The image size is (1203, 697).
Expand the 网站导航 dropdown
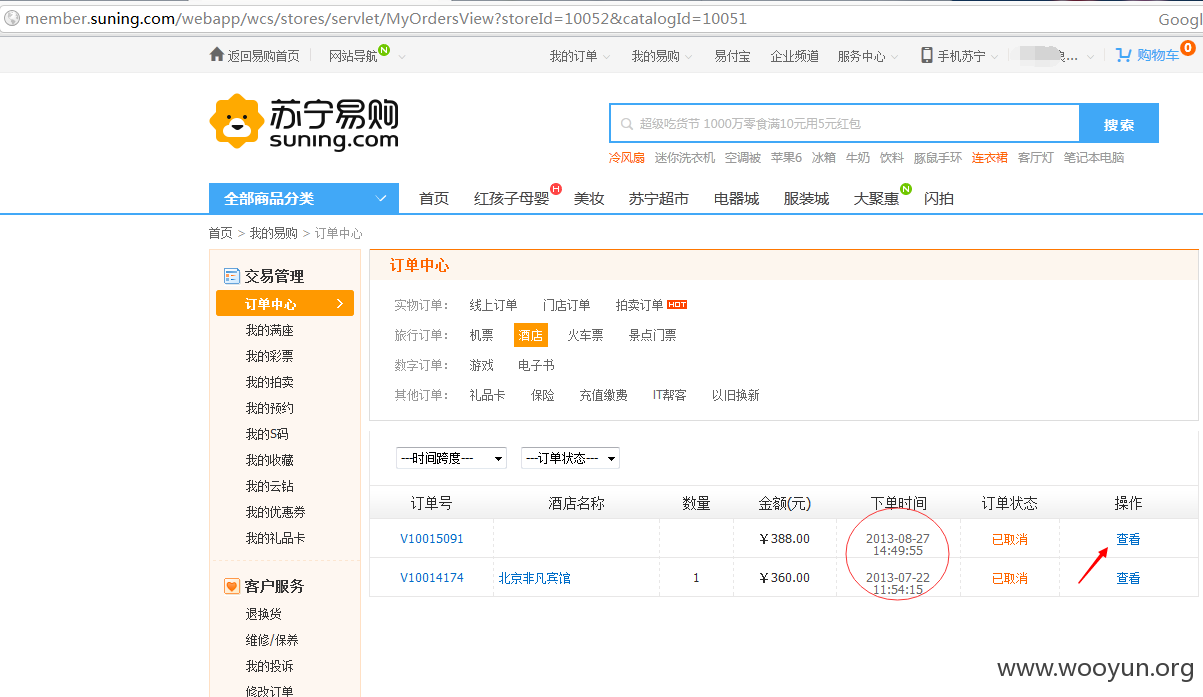point(403,57)
